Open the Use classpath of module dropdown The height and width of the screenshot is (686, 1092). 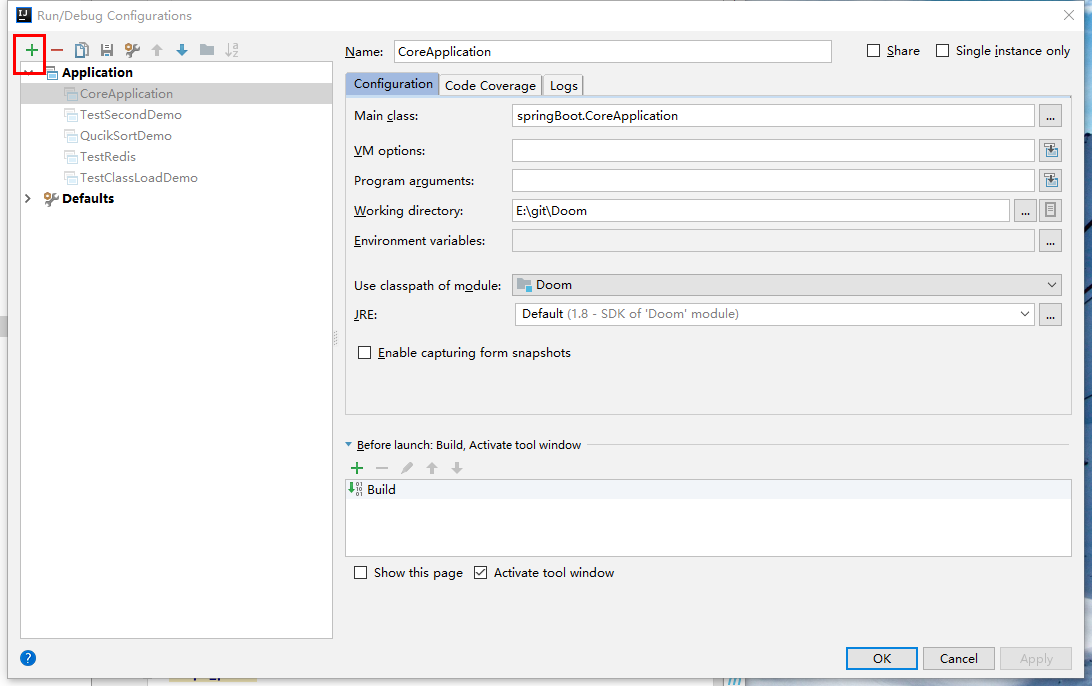point(787,285)
